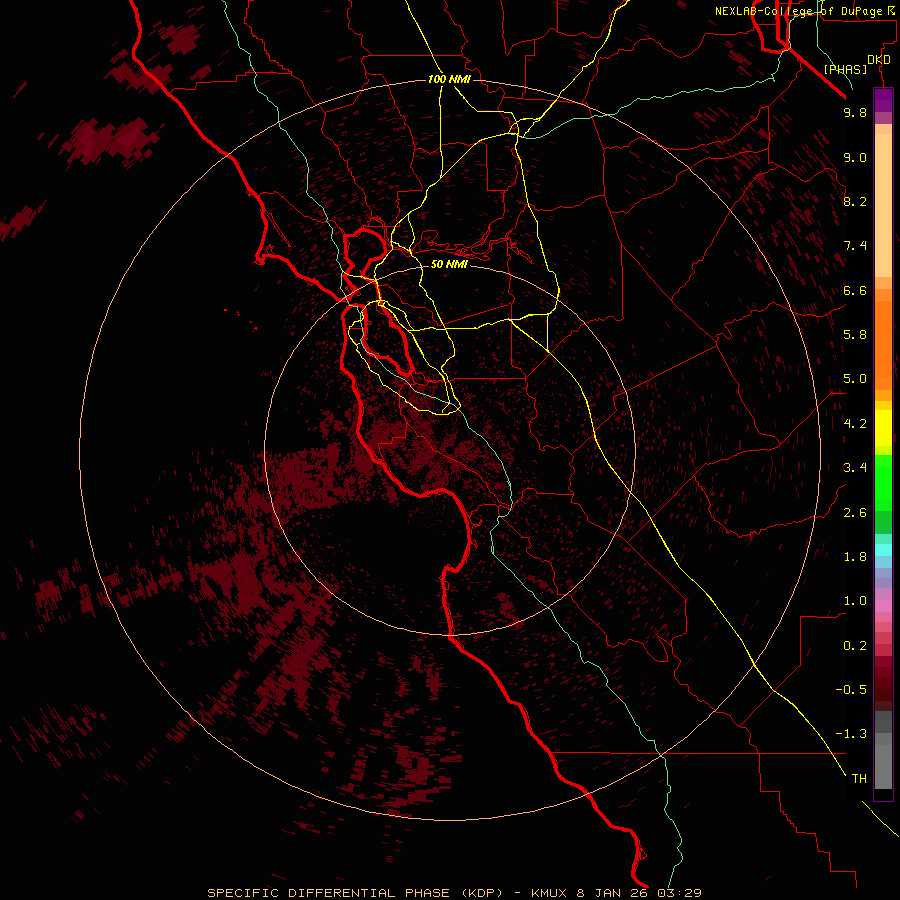Click the 8.2 legend value
This screenshot has width=900, height=900.
[x=855, y=201]
